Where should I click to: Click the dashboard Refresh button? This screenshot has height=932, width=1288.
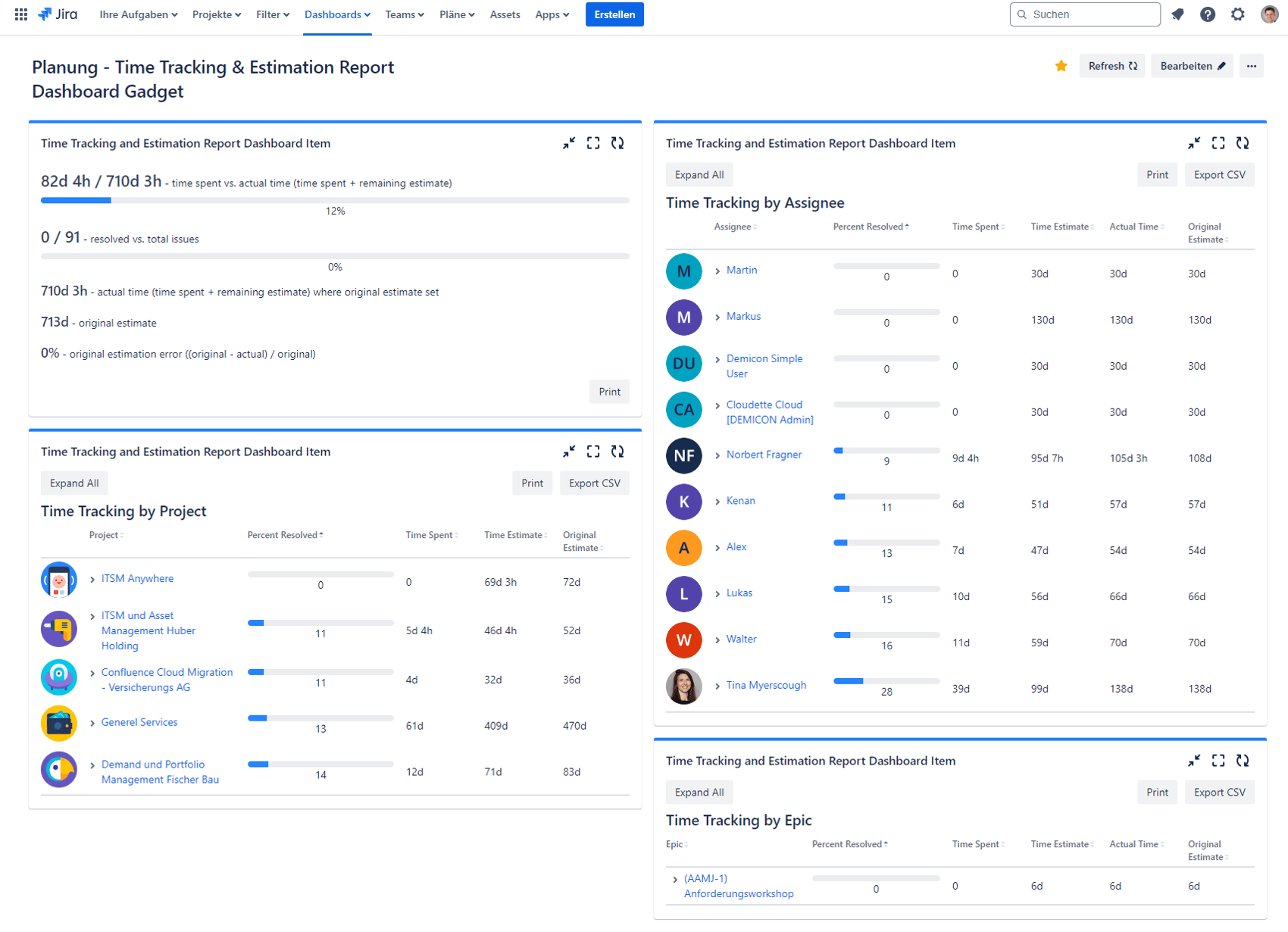[1112, 66]
